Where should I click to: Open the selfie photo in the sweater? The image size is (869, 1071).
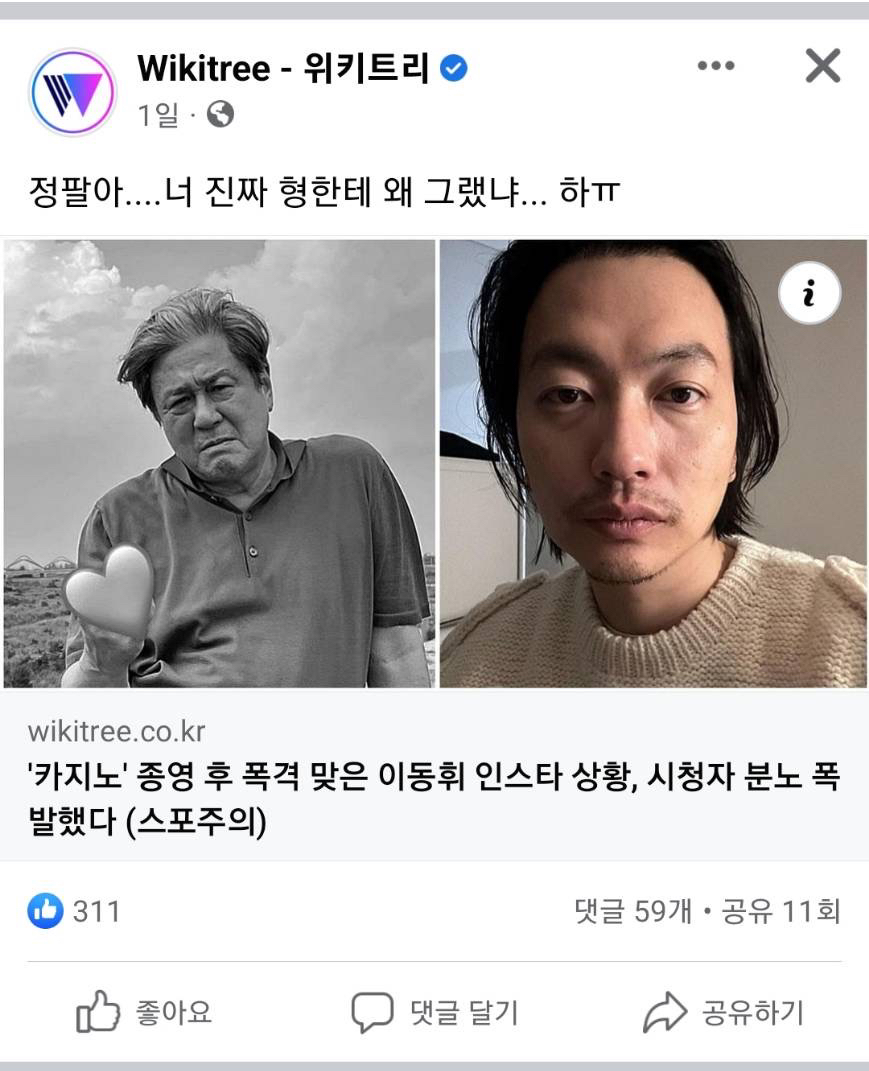coord(653,463)
